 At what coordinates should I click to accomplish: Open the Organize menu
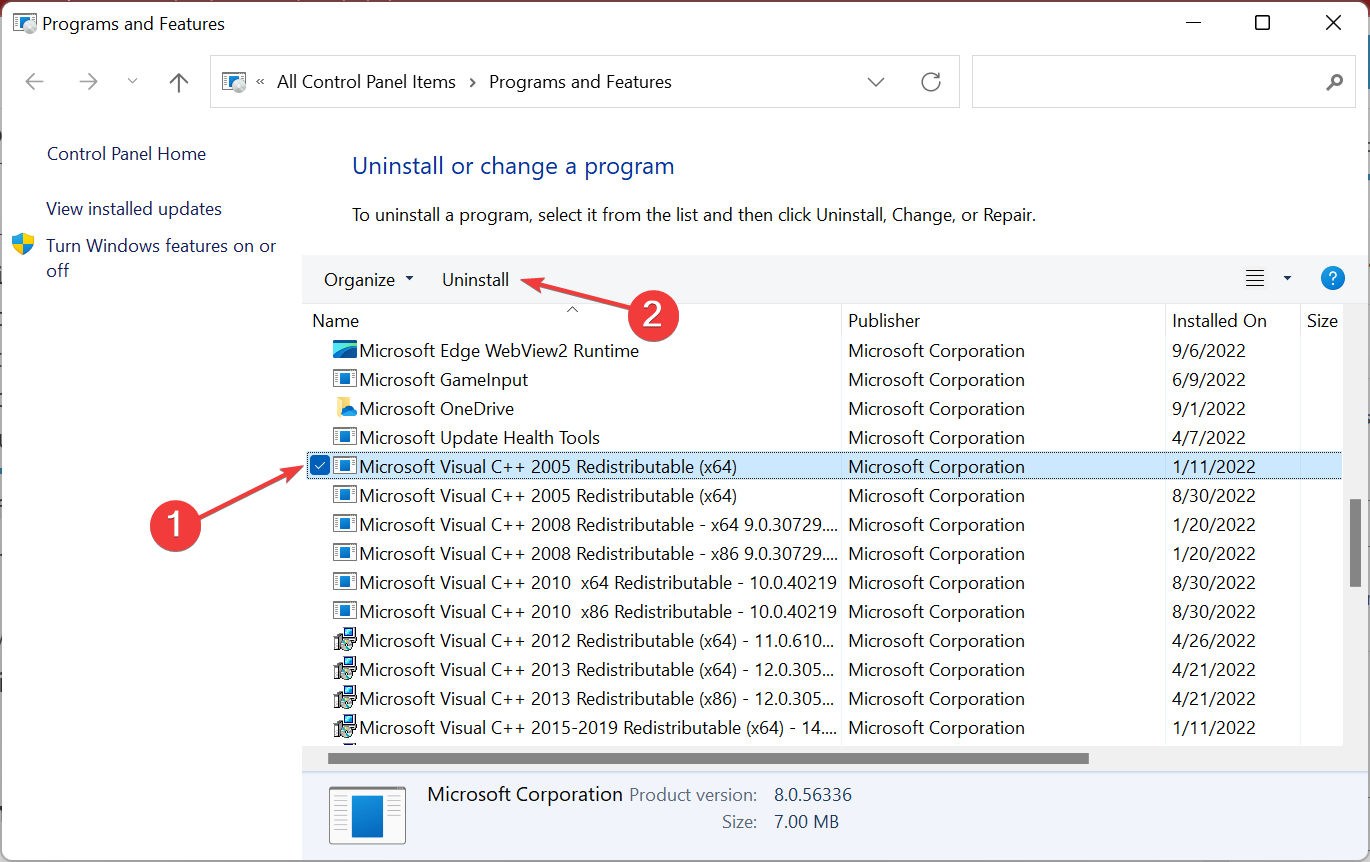click(x=368, y=280)
